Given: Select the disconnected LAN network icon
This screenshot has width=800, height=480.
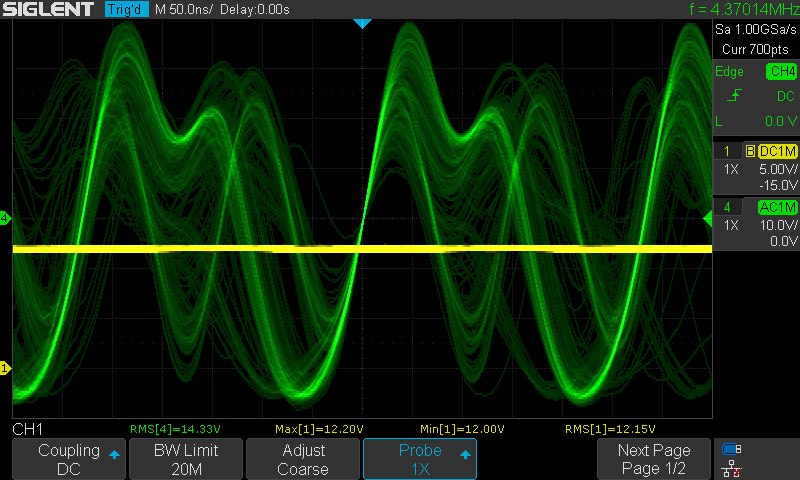Looking at the screenshot, I should pyautogui.click(x=732, y=469).
